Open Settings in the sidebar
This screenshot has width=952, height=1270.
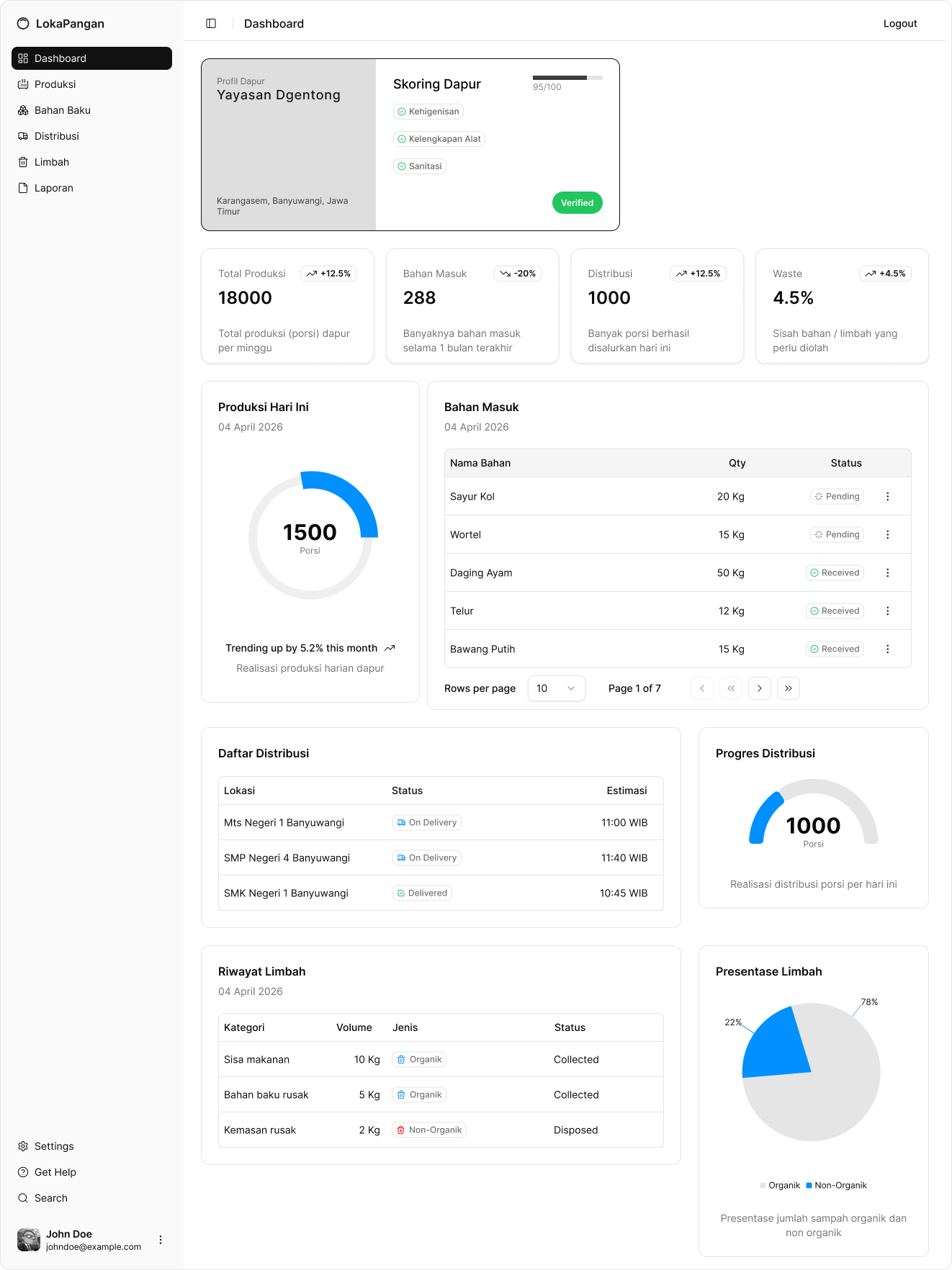pyautogui.click(x=91, y=1146)
